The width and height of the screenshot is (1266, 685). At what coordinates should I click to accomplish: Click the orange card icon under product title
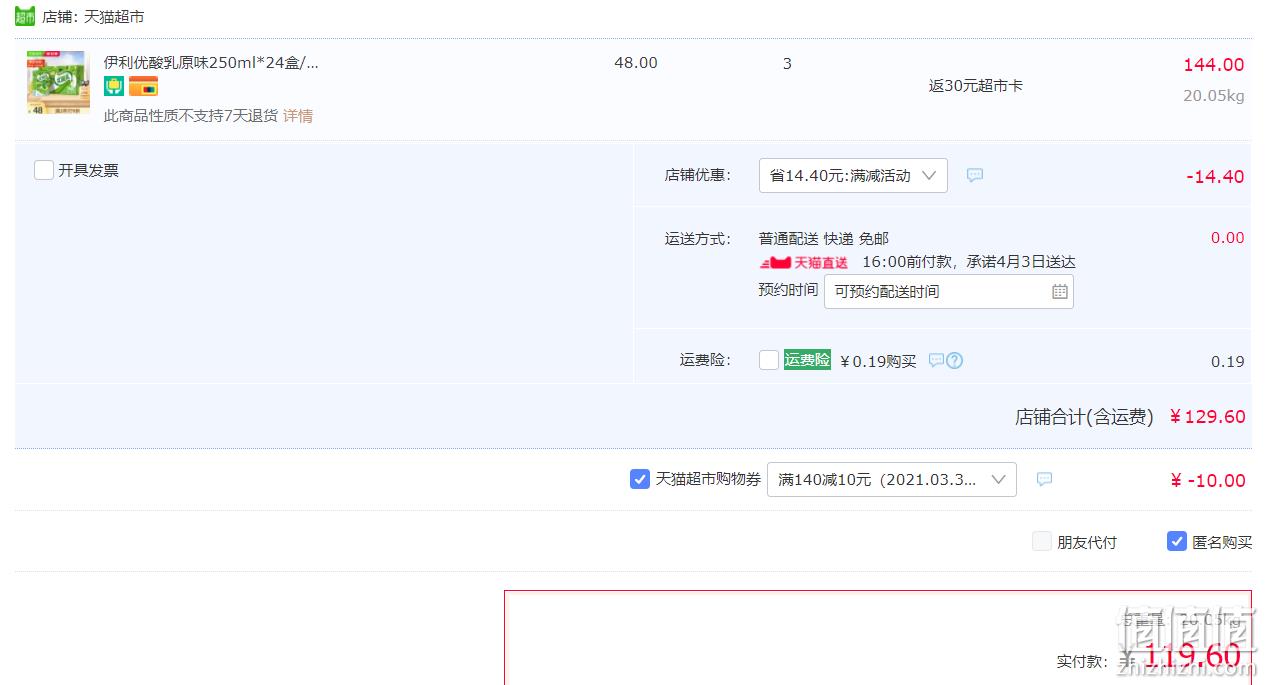pyautogui.click(x=143, y=87)
